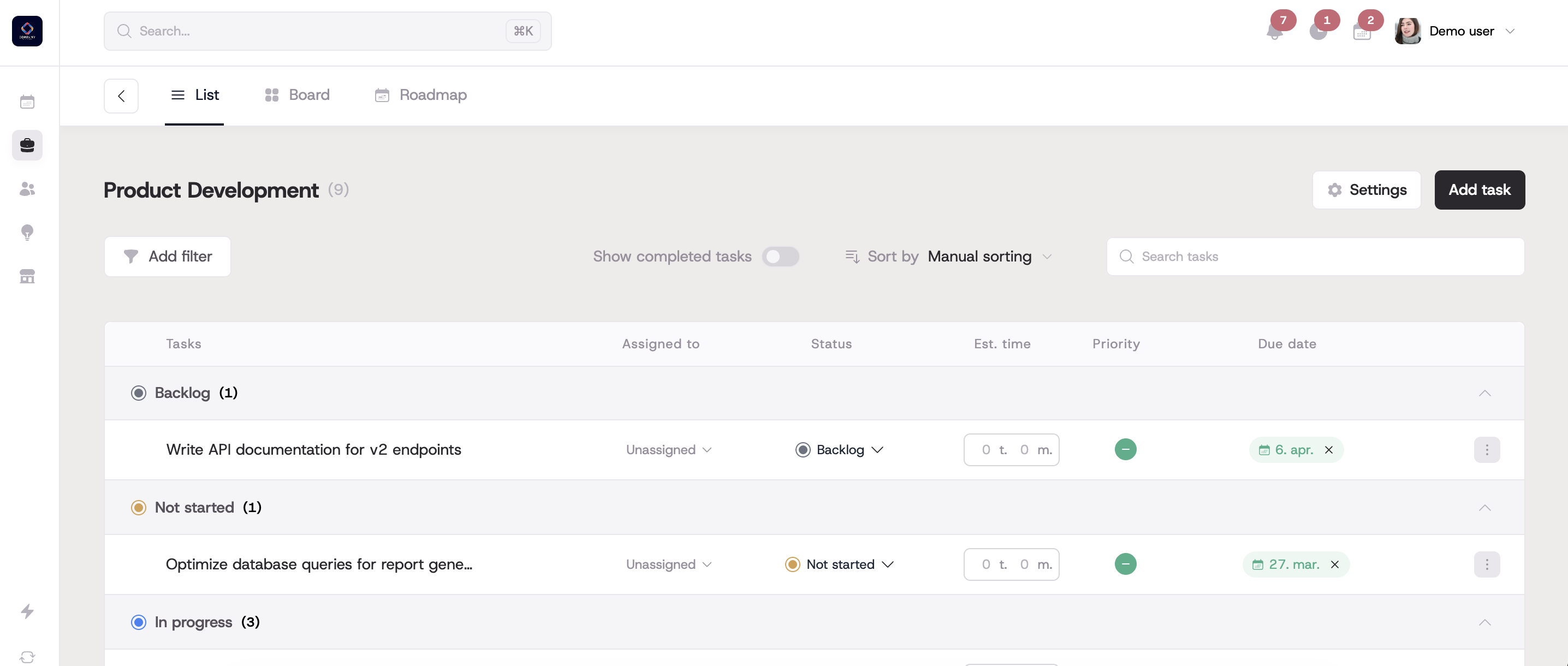The image size is (1568, 666).
Task: Enable the Show completed tasks toggle
Action: point(781,256)
